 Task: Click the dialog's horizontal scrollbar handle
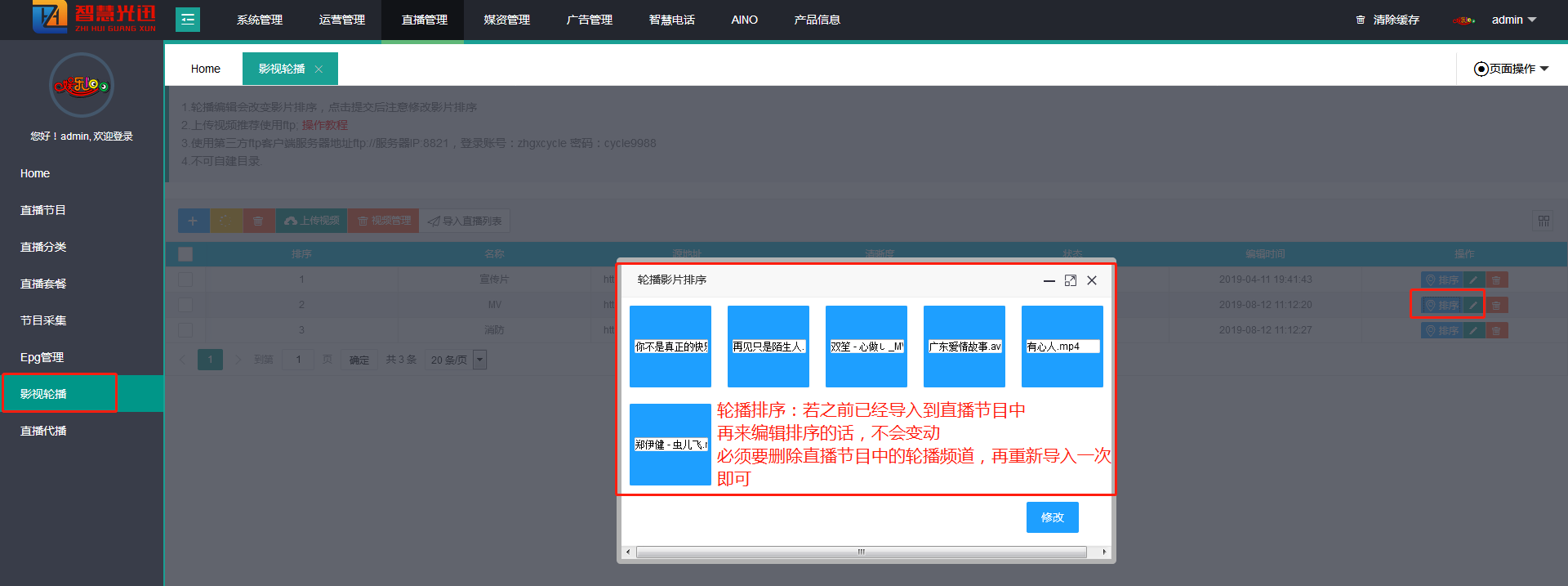point(861,552)
